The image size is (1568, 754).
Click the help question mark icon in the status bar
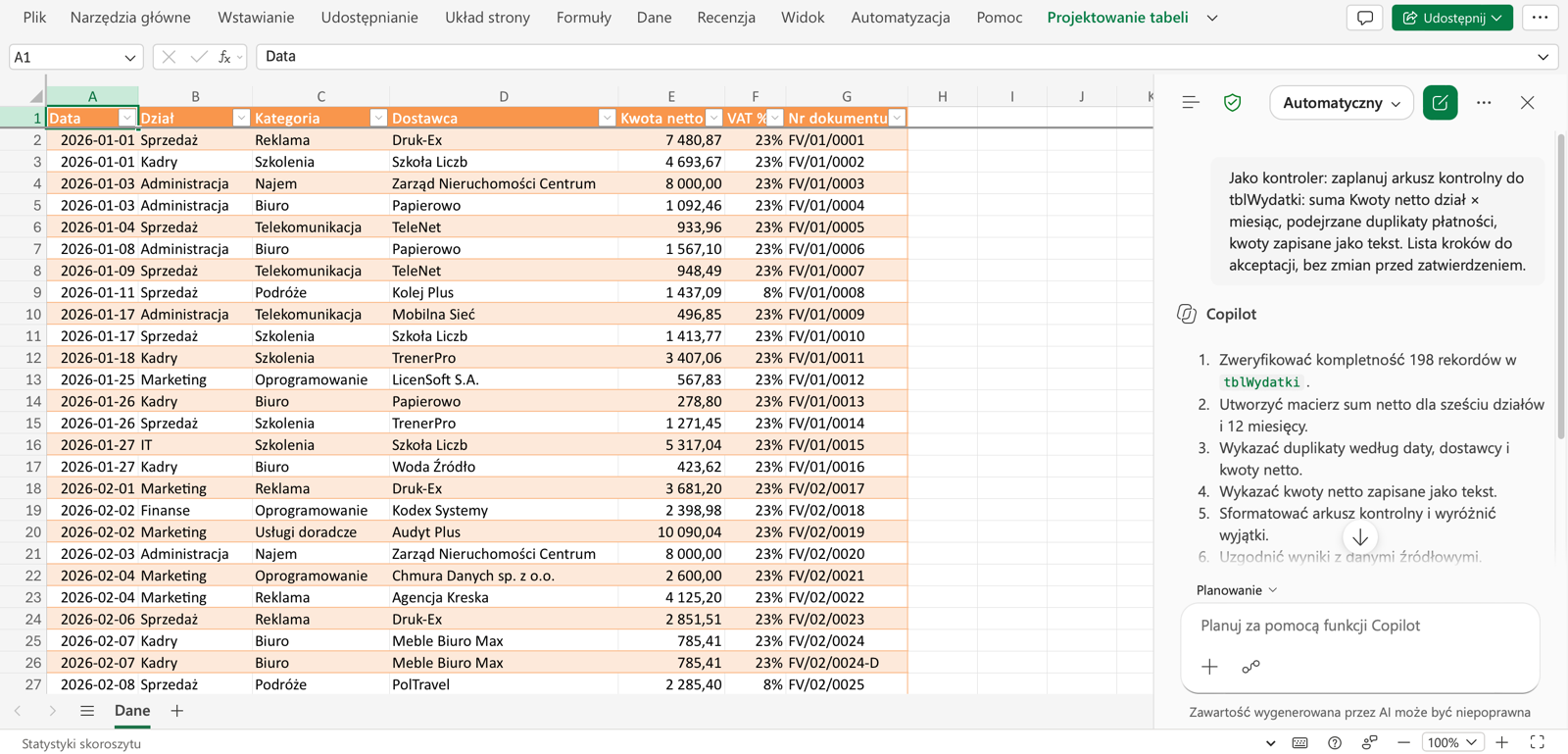click(1335, 742)
